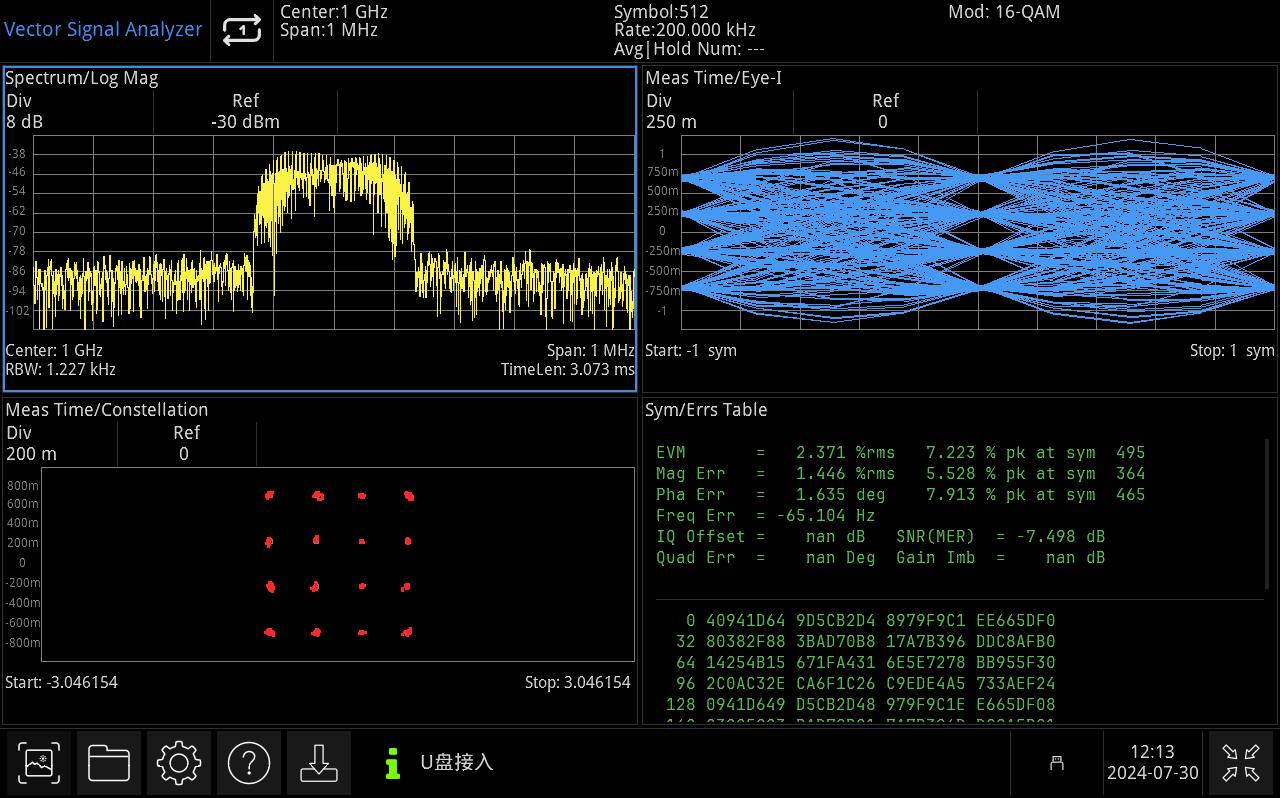
Task: Click the Ref -30 dBm field
Action: (246, 112)
